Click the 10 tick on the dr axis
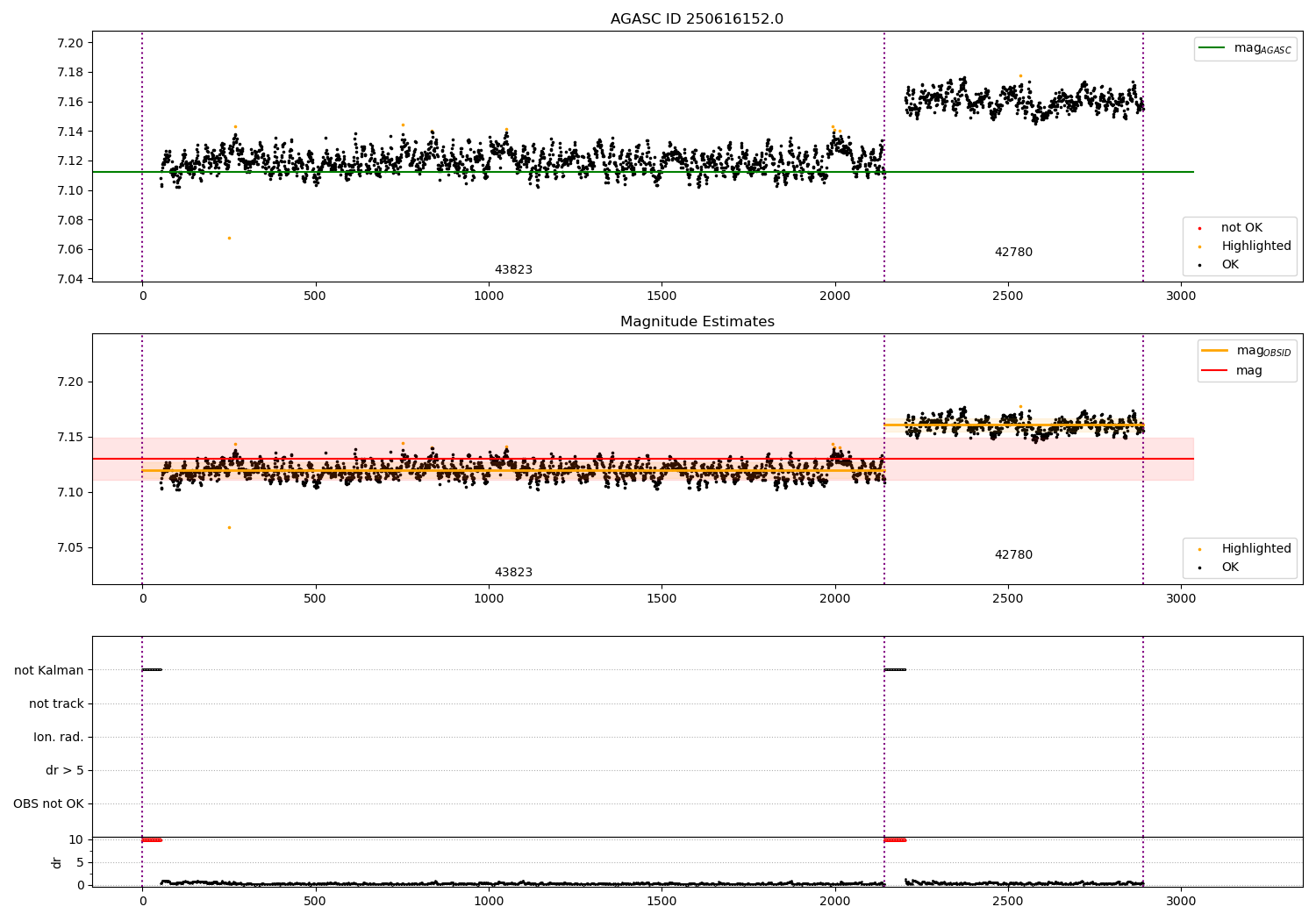Viewport: 1316px width, 921px height. click(76, 840)
